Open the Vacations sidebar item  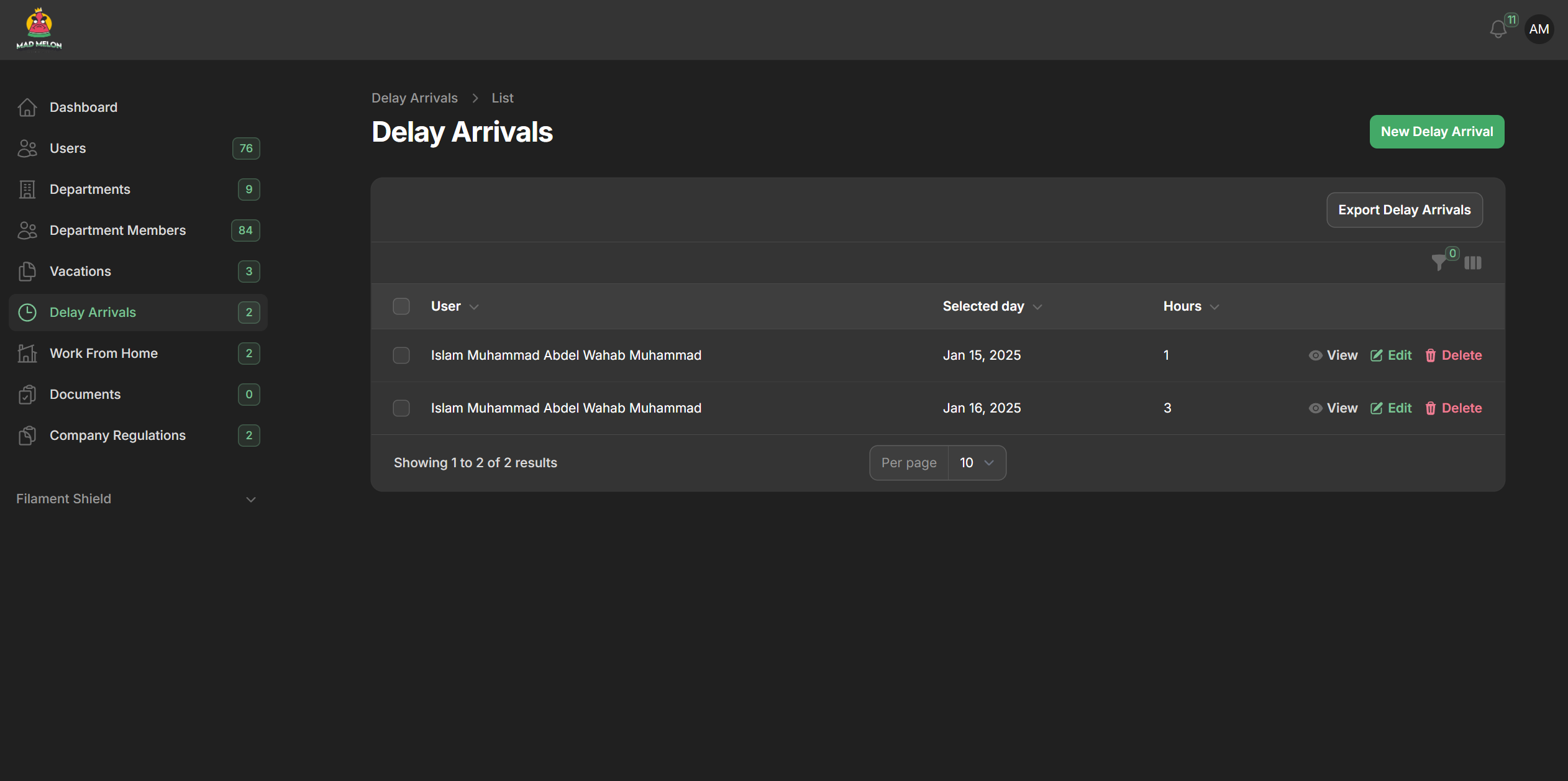(x=80, y=272)
